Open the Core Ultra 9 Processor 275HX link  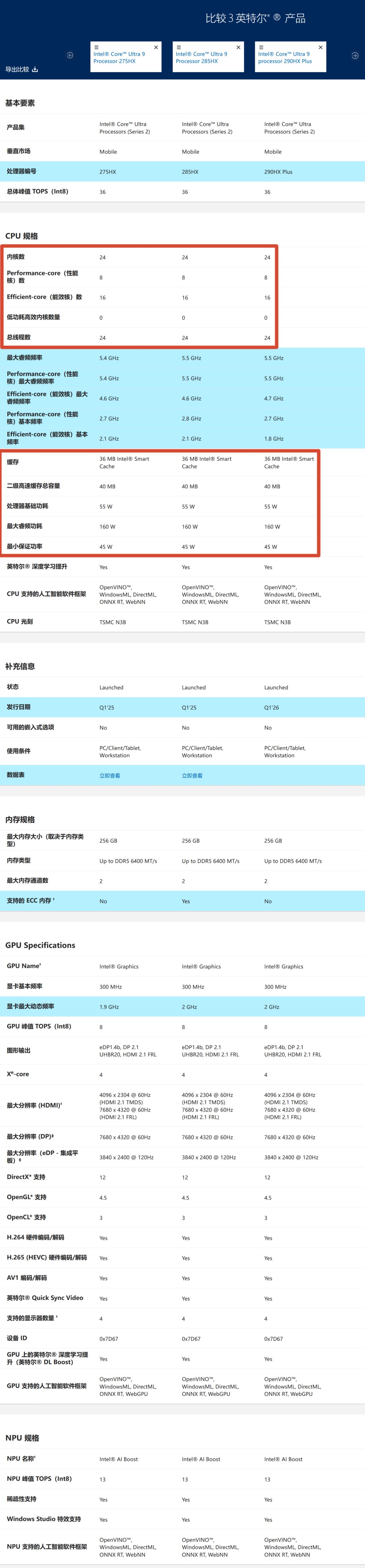(x=119, y=58)
